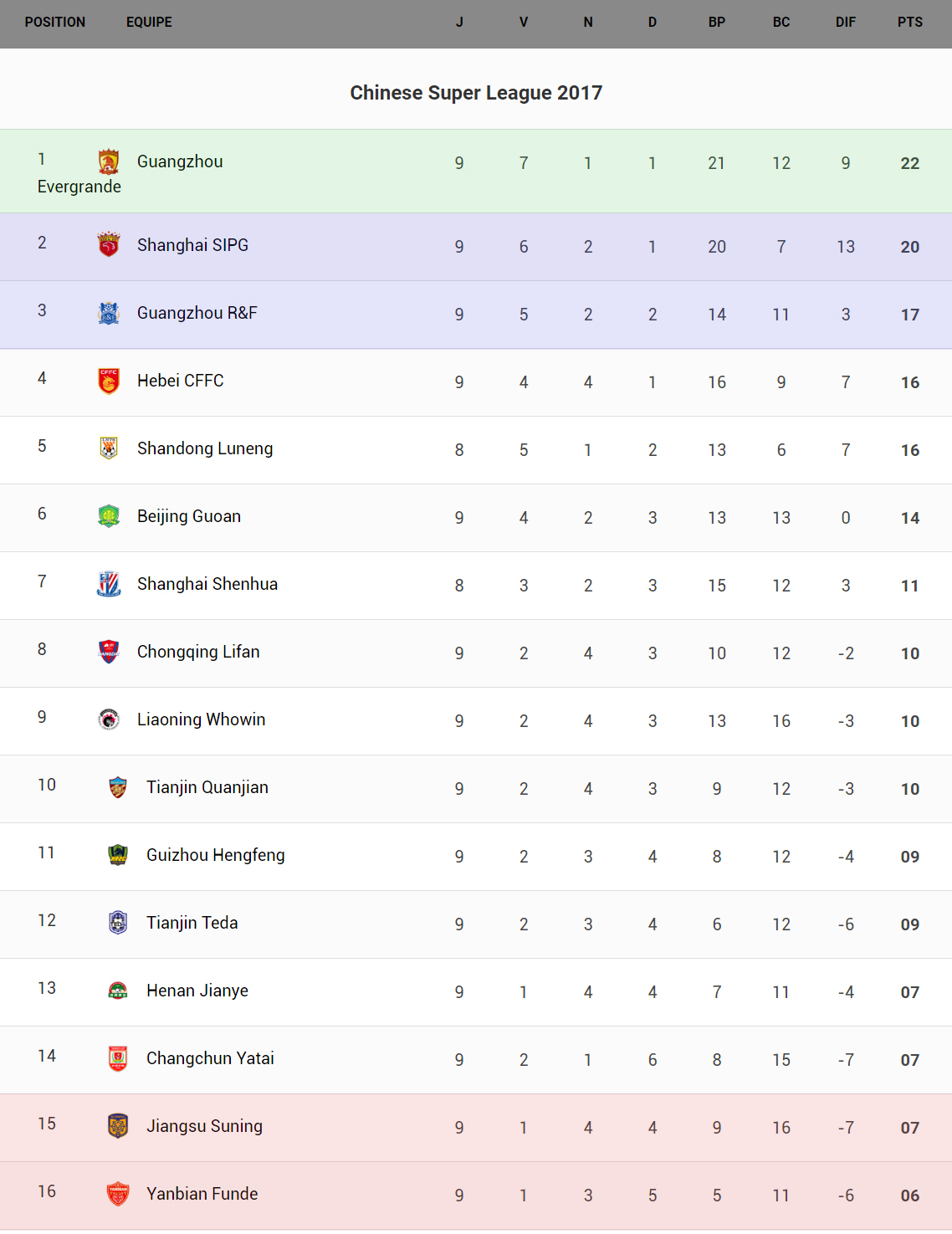This screenshot has height=1234, width=952.
Task: Open the Chongqing Lifan team name
Action: pyautogui.click(x=198, y=652)
